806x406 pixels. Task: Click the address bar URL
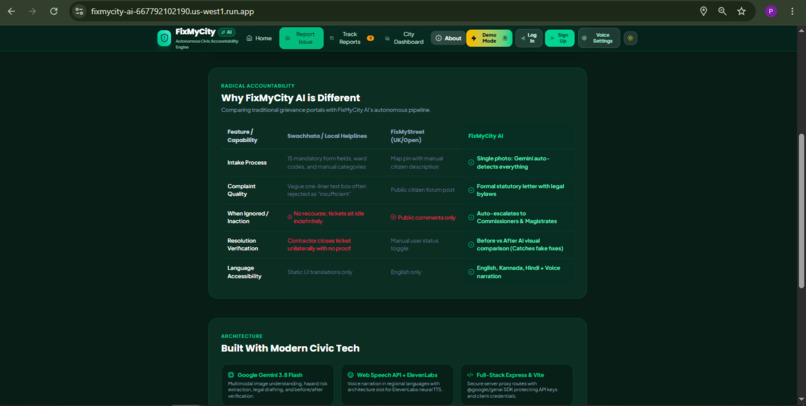tap(172, 11)
